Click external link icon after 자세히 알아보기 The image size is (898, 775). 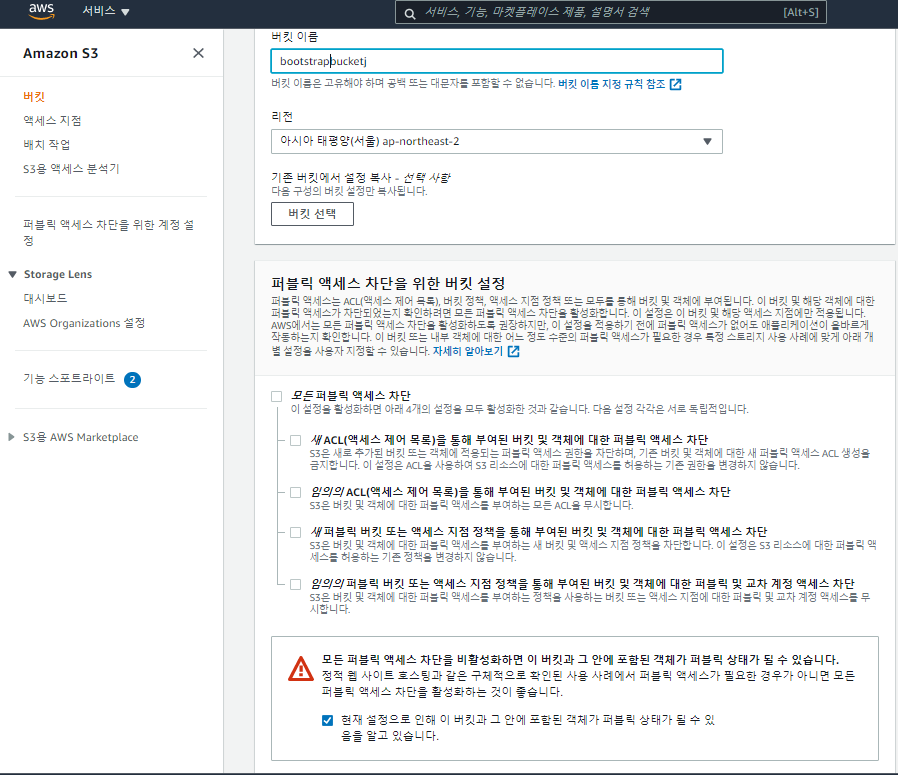coord(514,351)
